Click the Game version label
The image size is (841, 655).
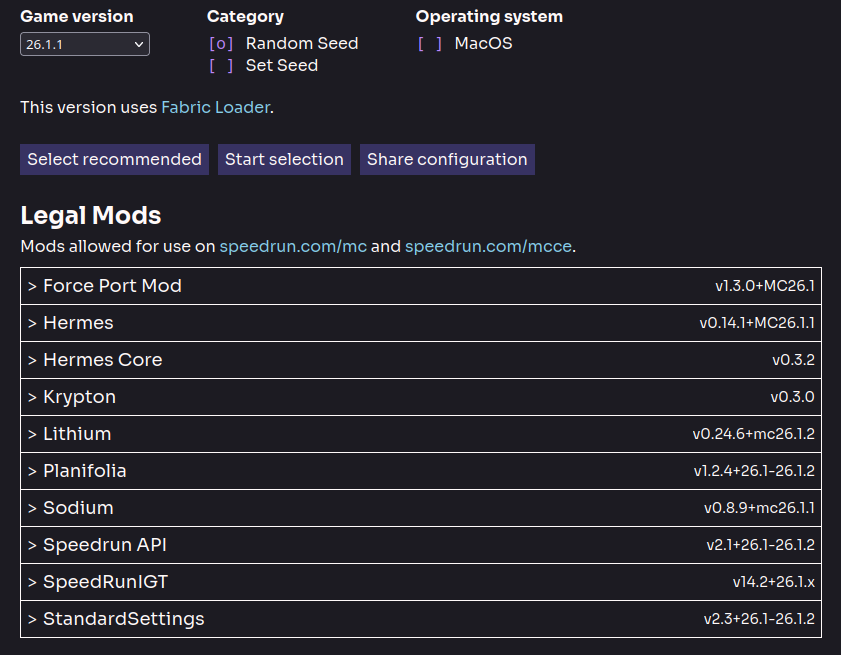[77, 17]
